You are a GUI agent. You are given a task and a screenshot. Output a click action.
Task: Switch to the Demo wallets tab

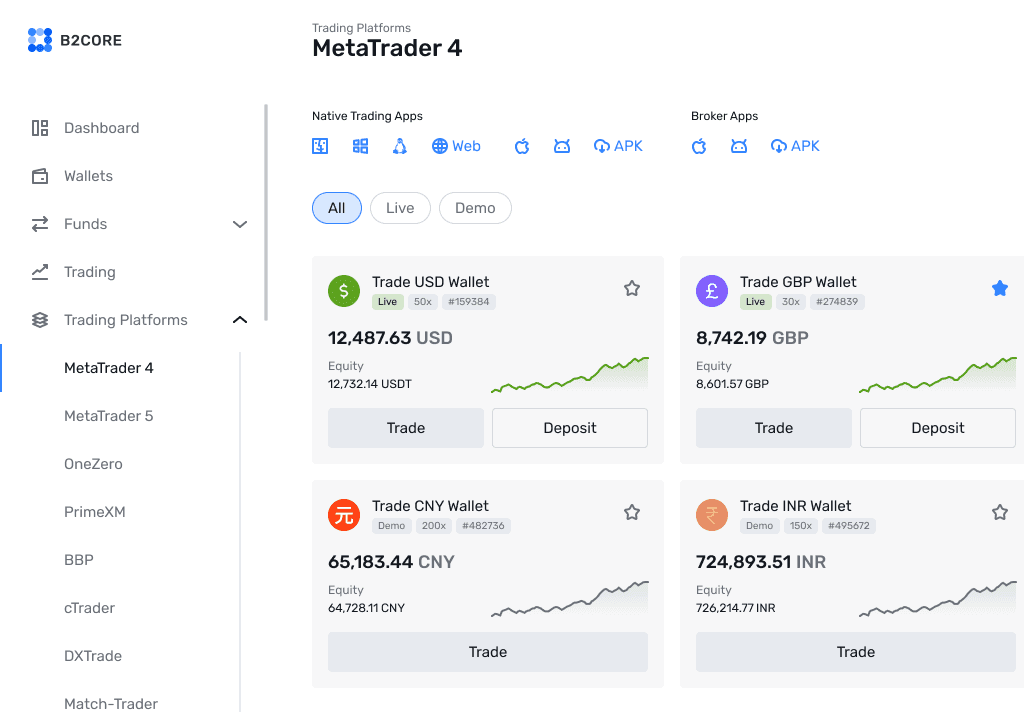click(475, 207)
